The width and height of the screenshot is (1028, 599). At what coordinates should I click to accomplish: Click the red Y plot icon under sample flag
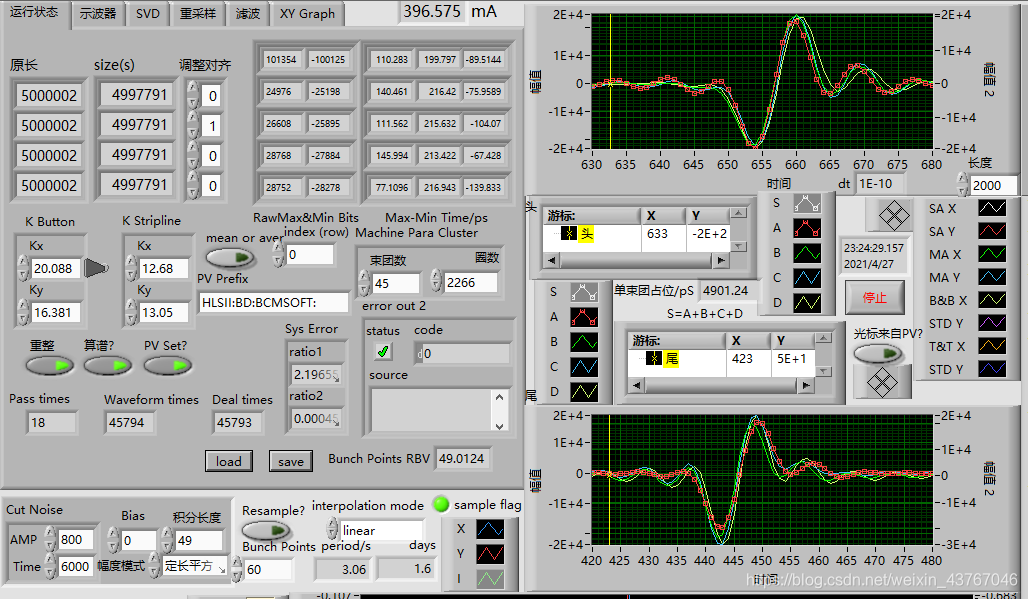tap(490, 554)
